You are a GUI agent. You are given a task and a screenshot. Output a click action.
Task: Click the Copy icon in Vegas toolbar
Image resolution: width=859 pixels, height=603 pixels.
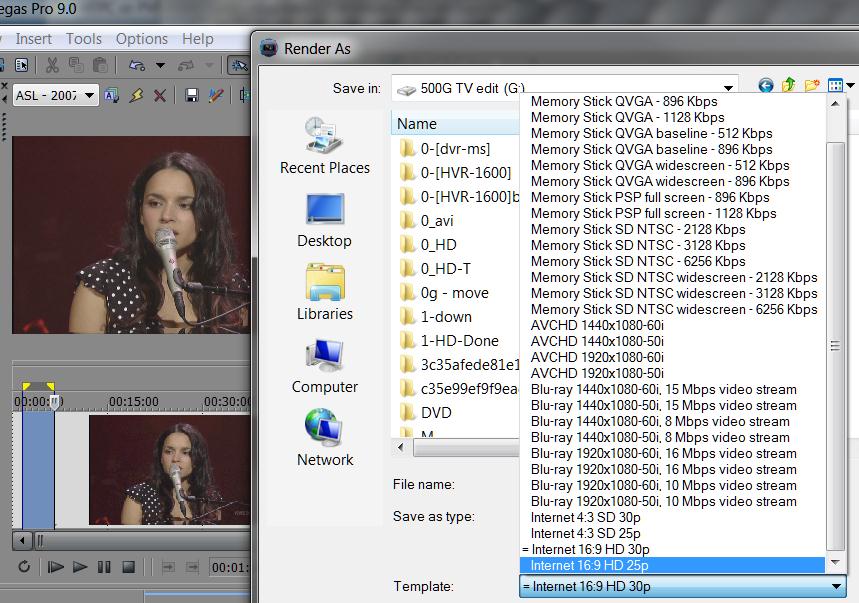(x=76, y=65)
